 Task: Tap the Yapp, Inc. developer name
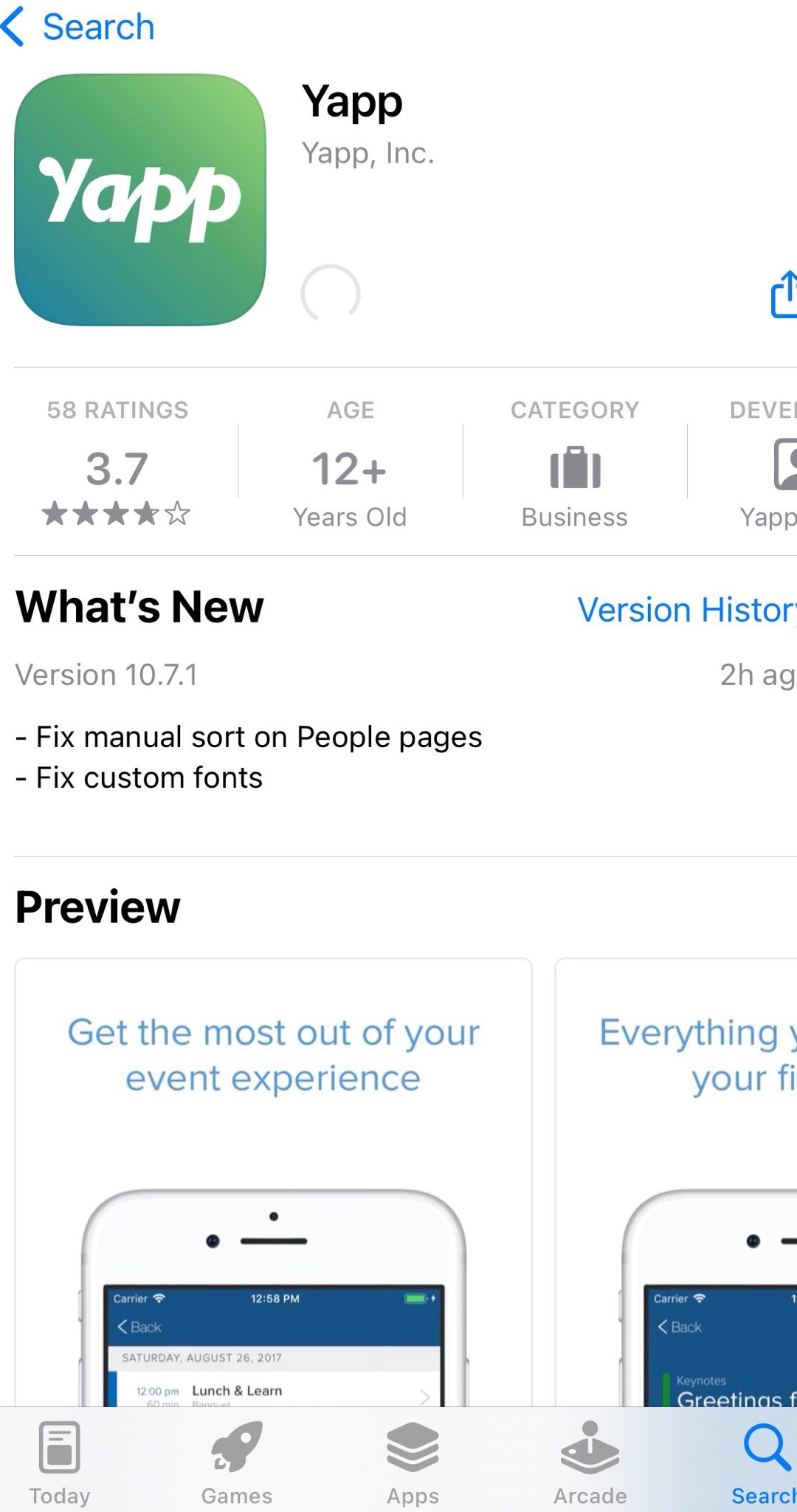pyautogui.click(x=368, y=153)
